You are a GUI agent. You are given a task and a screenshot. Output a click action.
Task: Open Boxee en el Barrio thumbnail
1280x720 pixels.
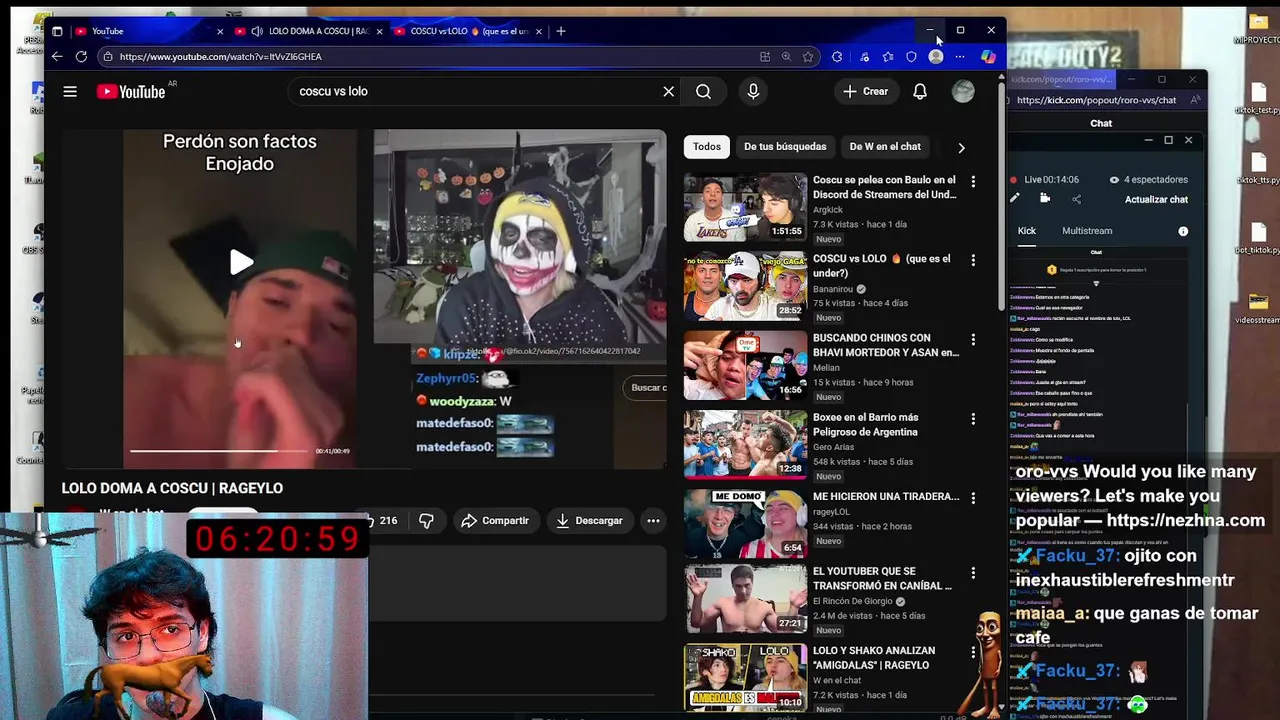click(x=745, y=443)
